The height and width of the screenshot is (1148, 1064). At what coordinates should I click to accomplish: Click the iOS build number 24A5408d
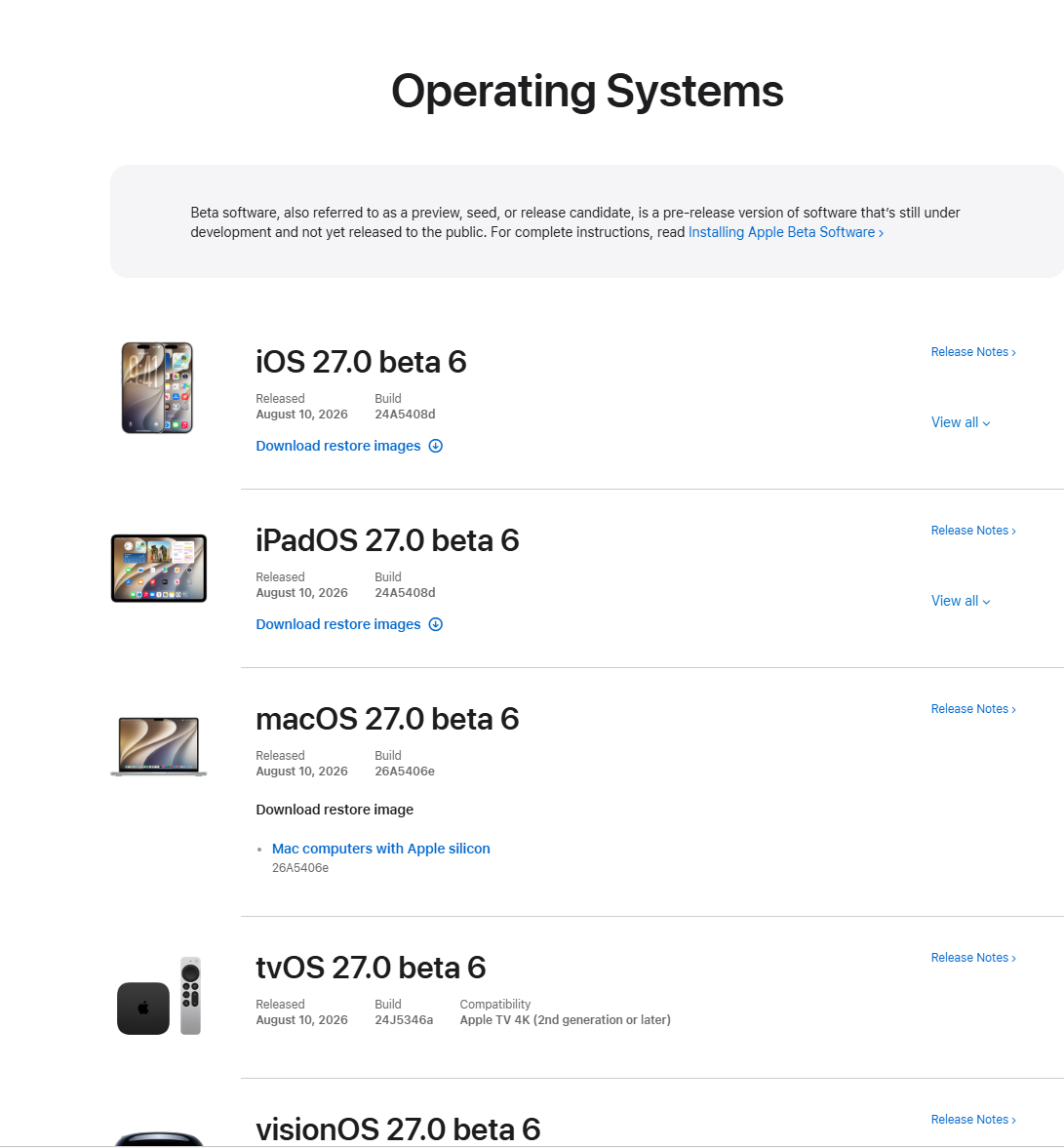coord(405,415)
